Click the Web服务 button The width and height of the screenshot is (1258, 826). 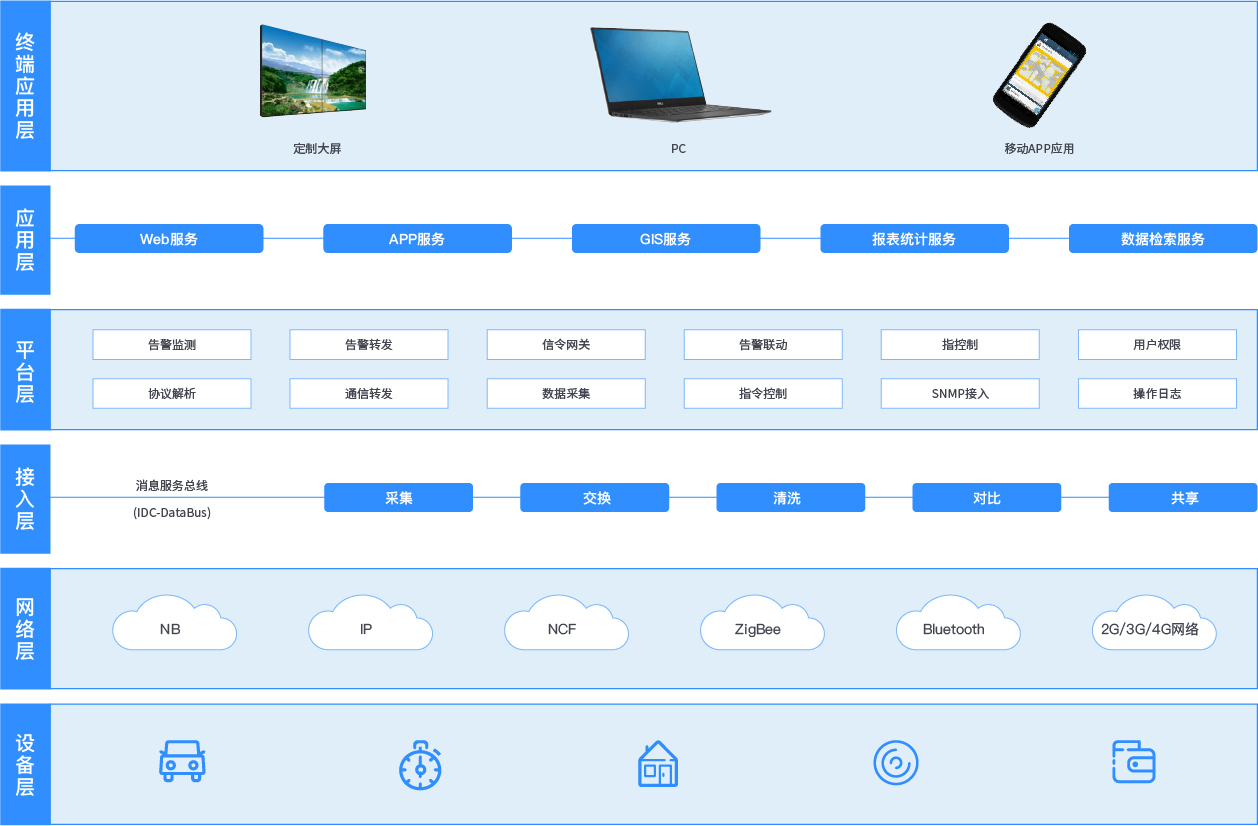[168, 238]
